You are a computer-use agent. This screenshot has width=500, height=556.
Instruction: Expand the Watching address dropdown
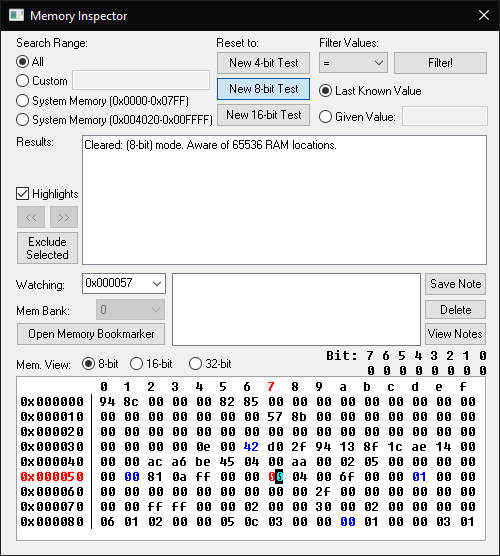[x=157, y=284]
